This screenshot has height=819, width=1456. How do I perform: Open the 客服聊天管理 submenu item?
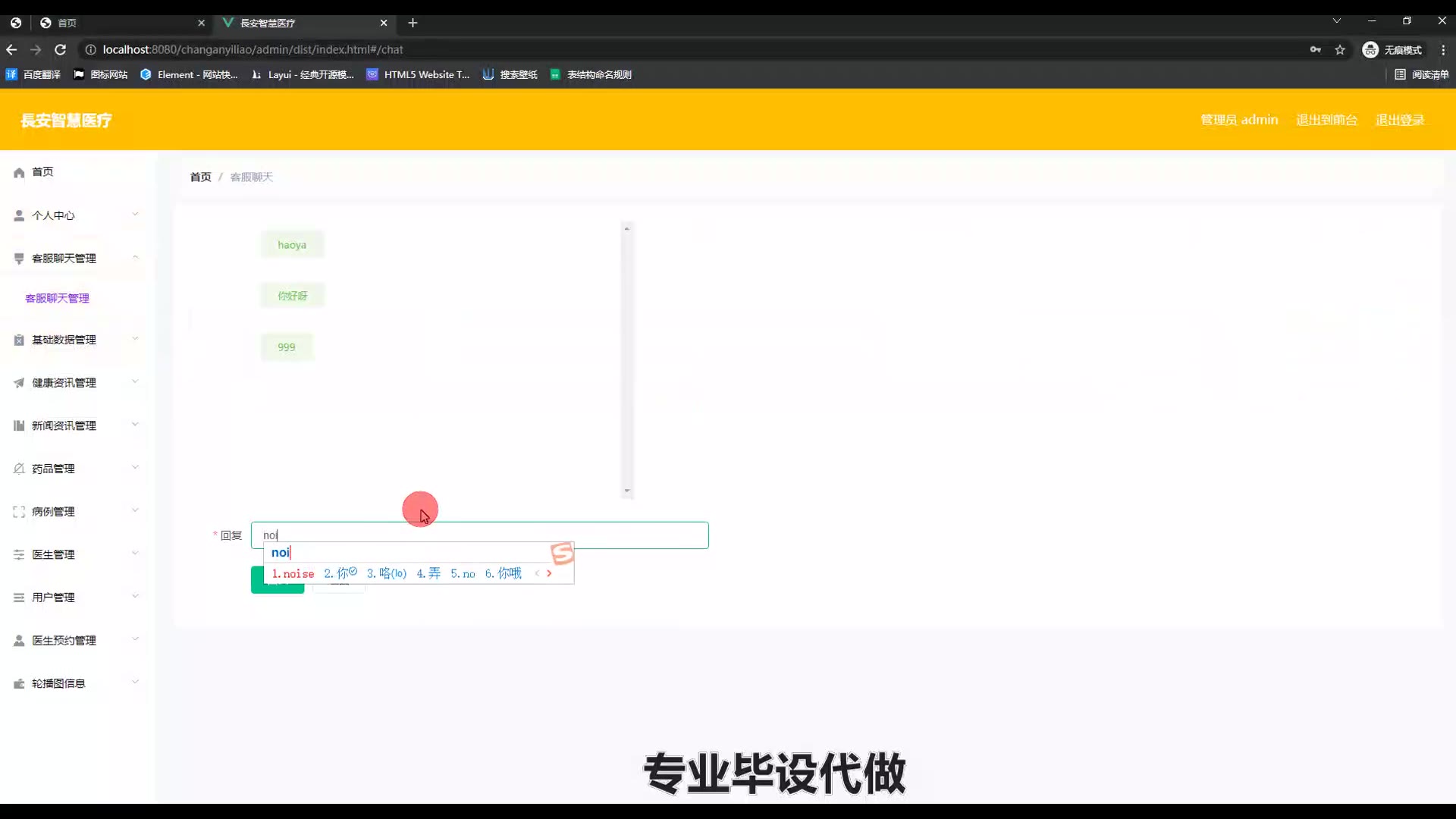[57, 299]
